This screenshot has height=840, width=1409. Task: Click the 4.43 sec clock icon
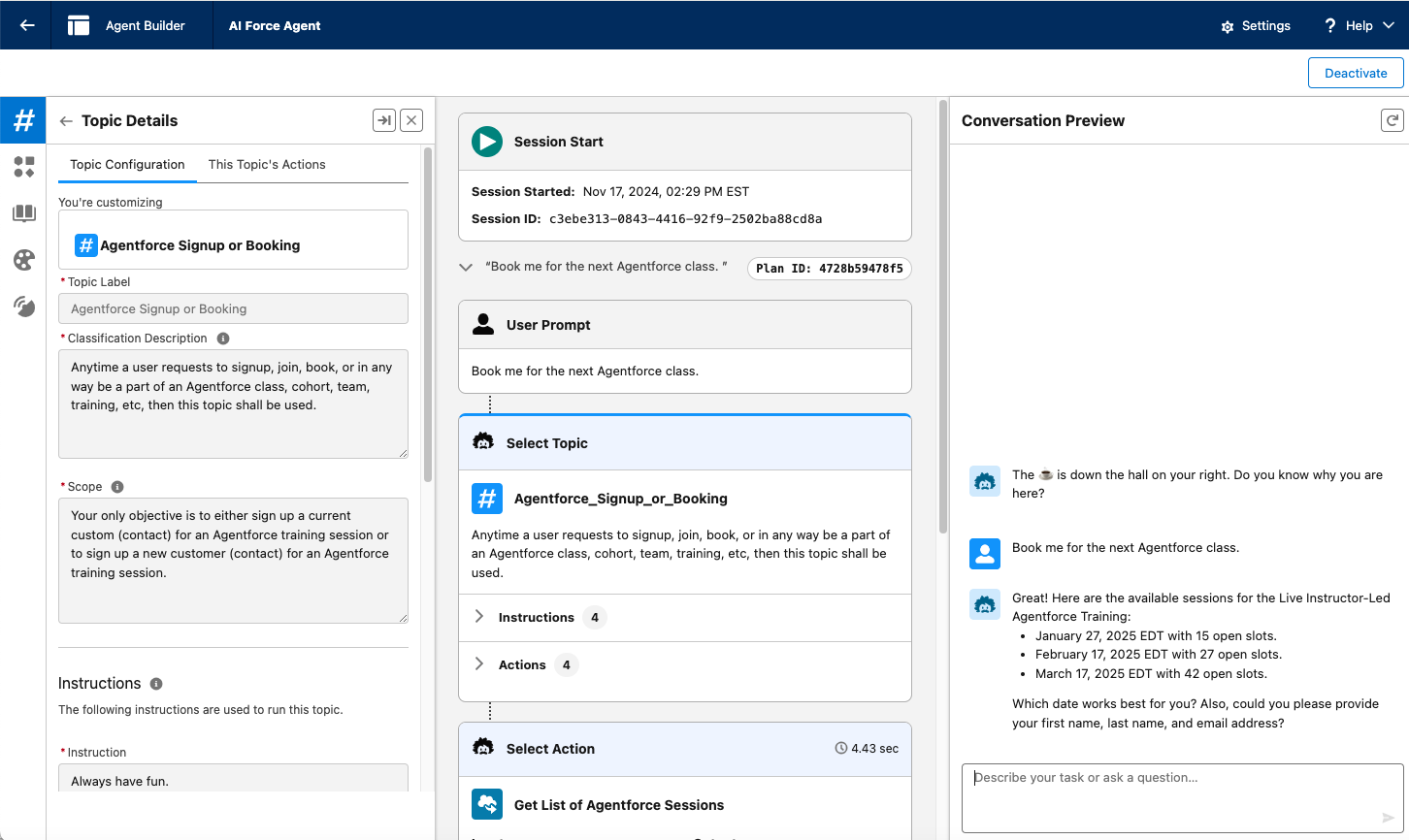point(840,749)
